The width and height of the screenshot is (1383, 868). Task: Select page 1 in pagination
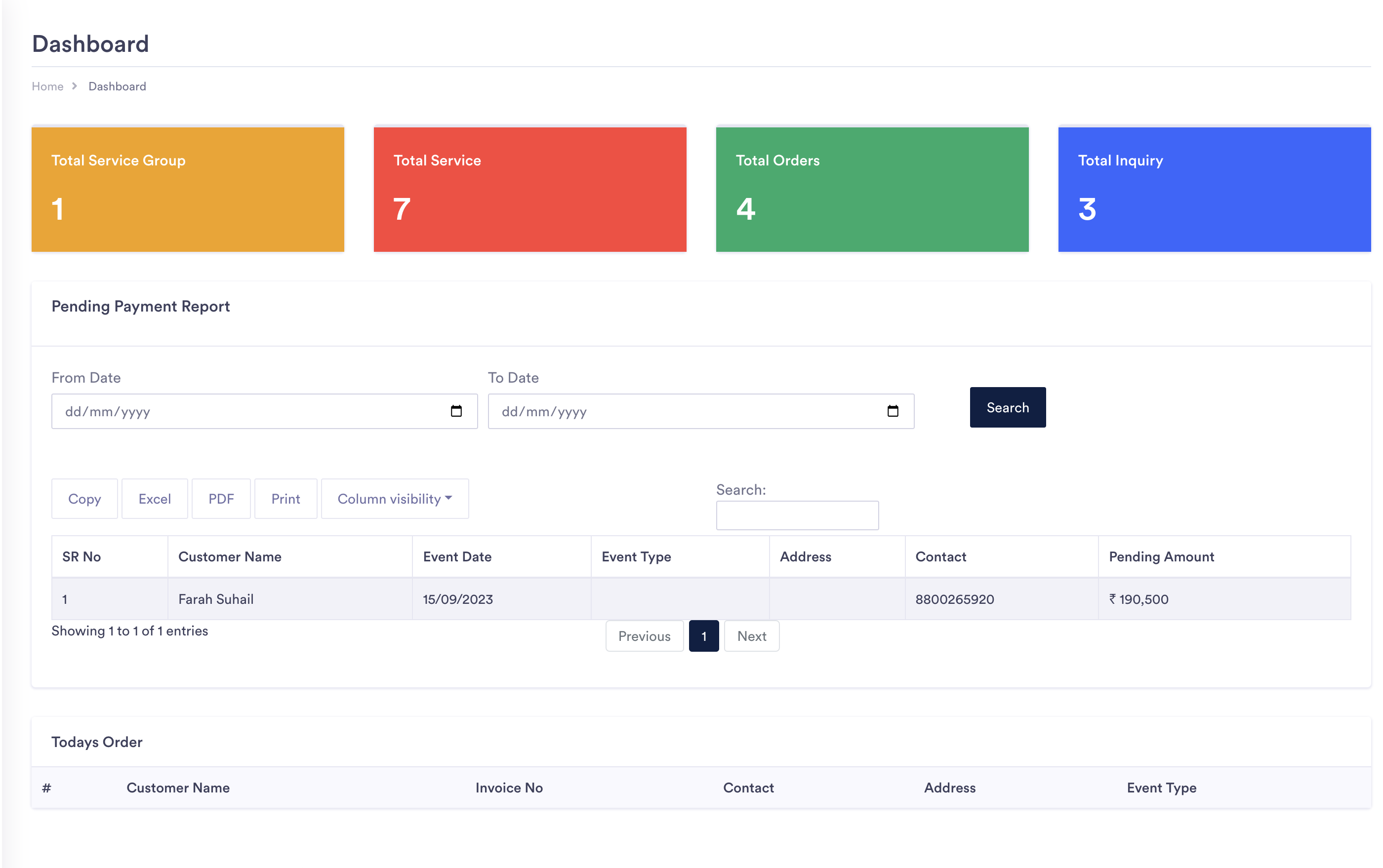pyautogui.click(x=703, y=635)
